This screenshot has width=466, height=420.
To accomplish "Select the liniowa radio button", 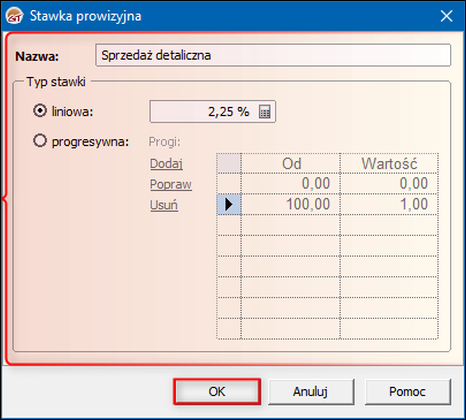I will [40, 111].
